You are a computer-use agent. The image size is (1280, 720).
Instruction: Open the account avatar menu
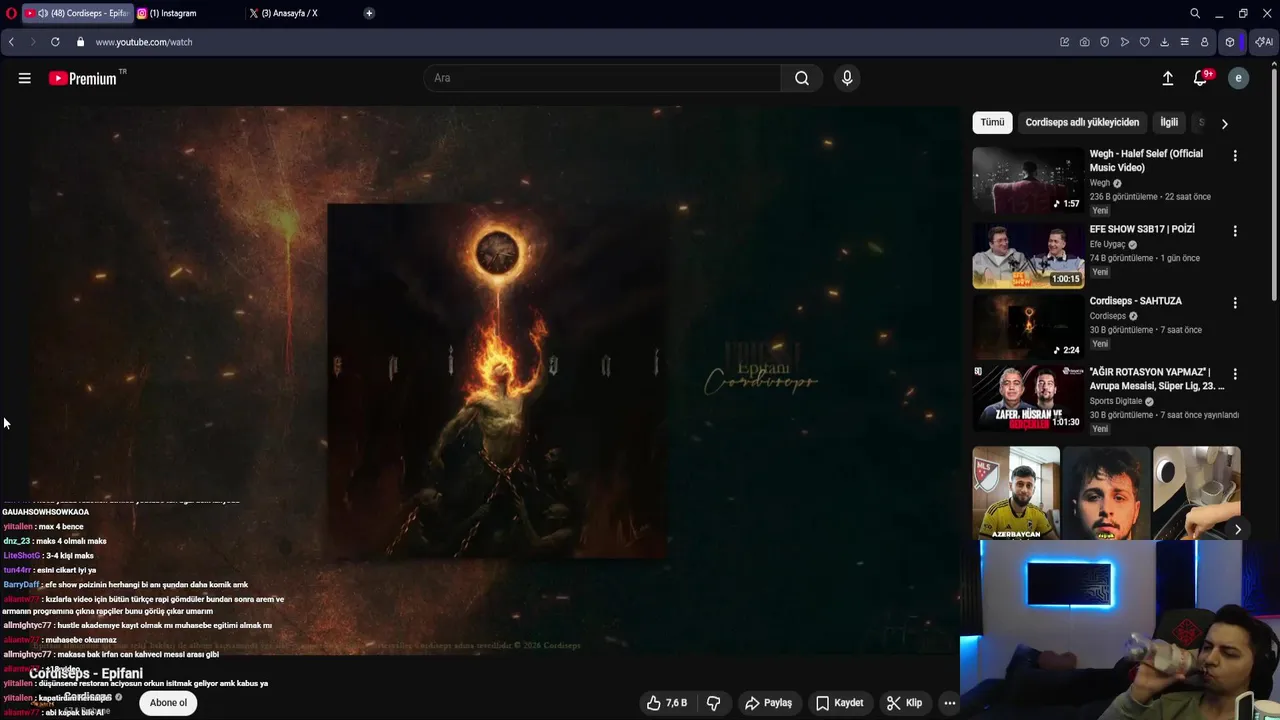tap(1238, 78)
